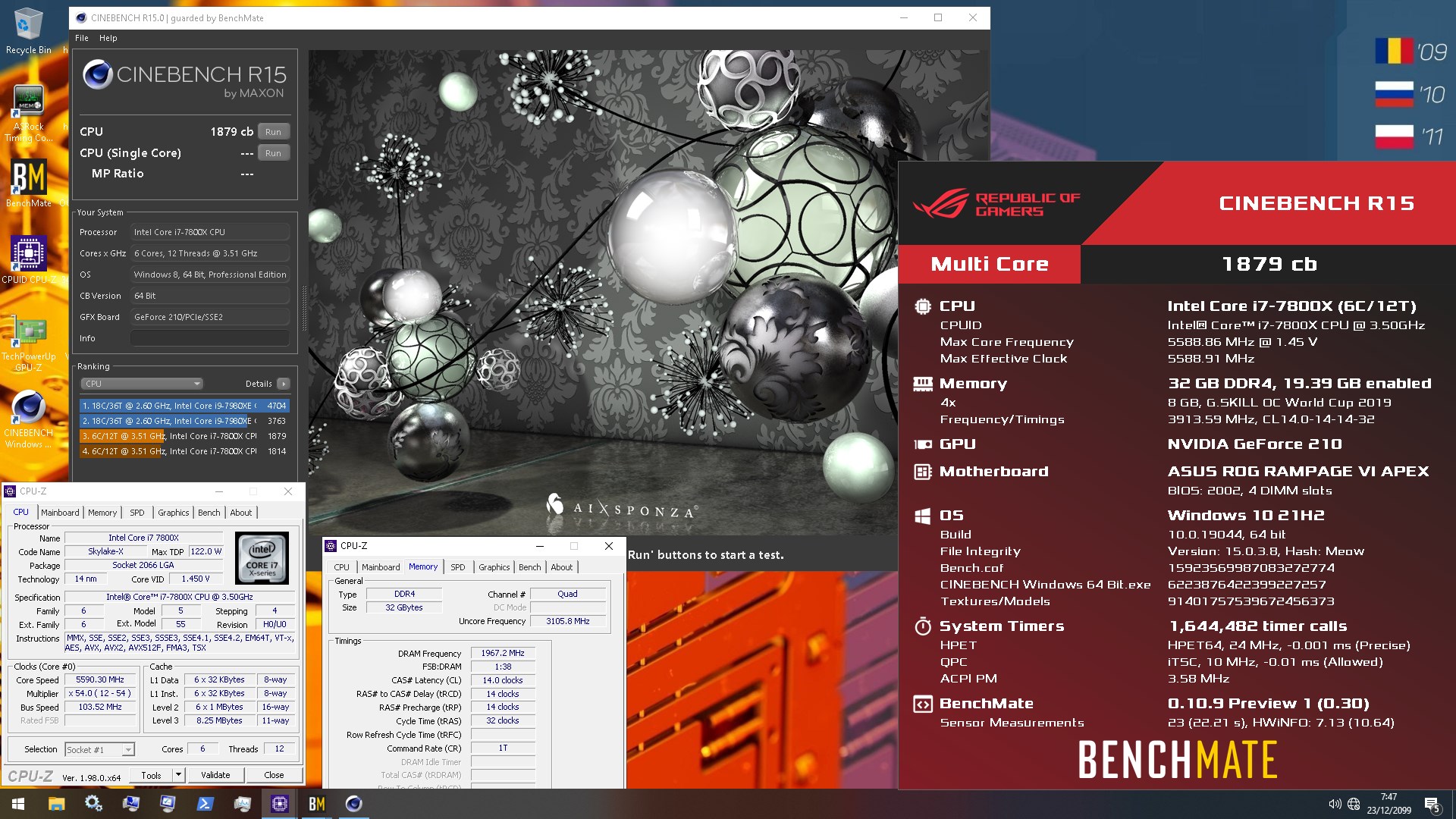1456x819 pixels.
Task: Click the Max TDP value 122.0 W
Action: point(206,551)
